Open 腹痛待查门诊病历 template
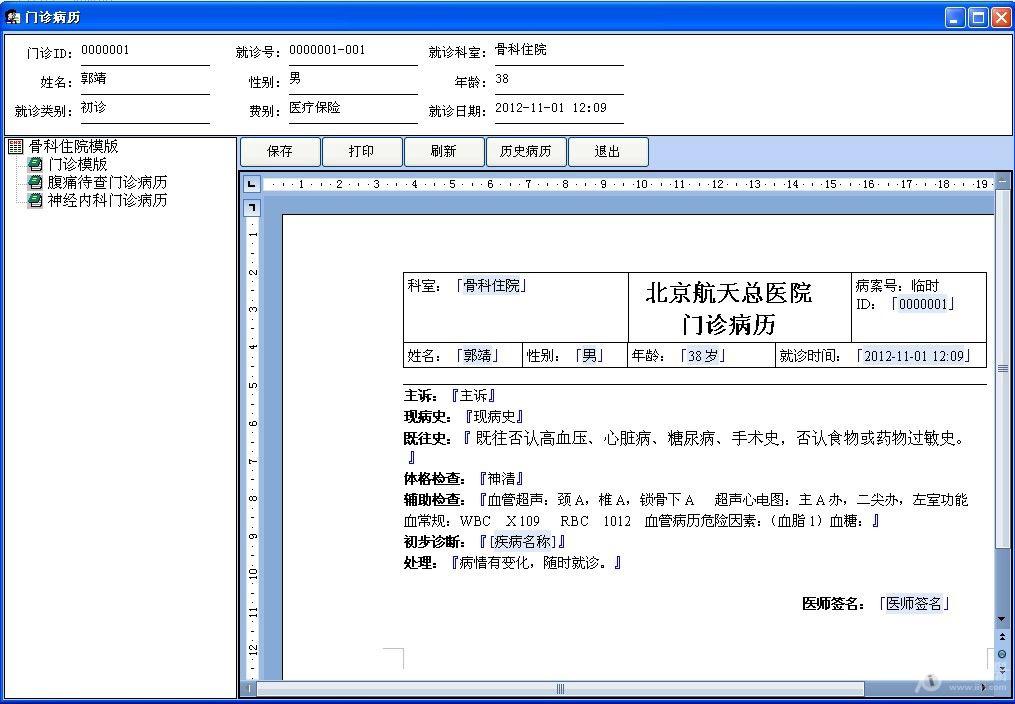 107,182
